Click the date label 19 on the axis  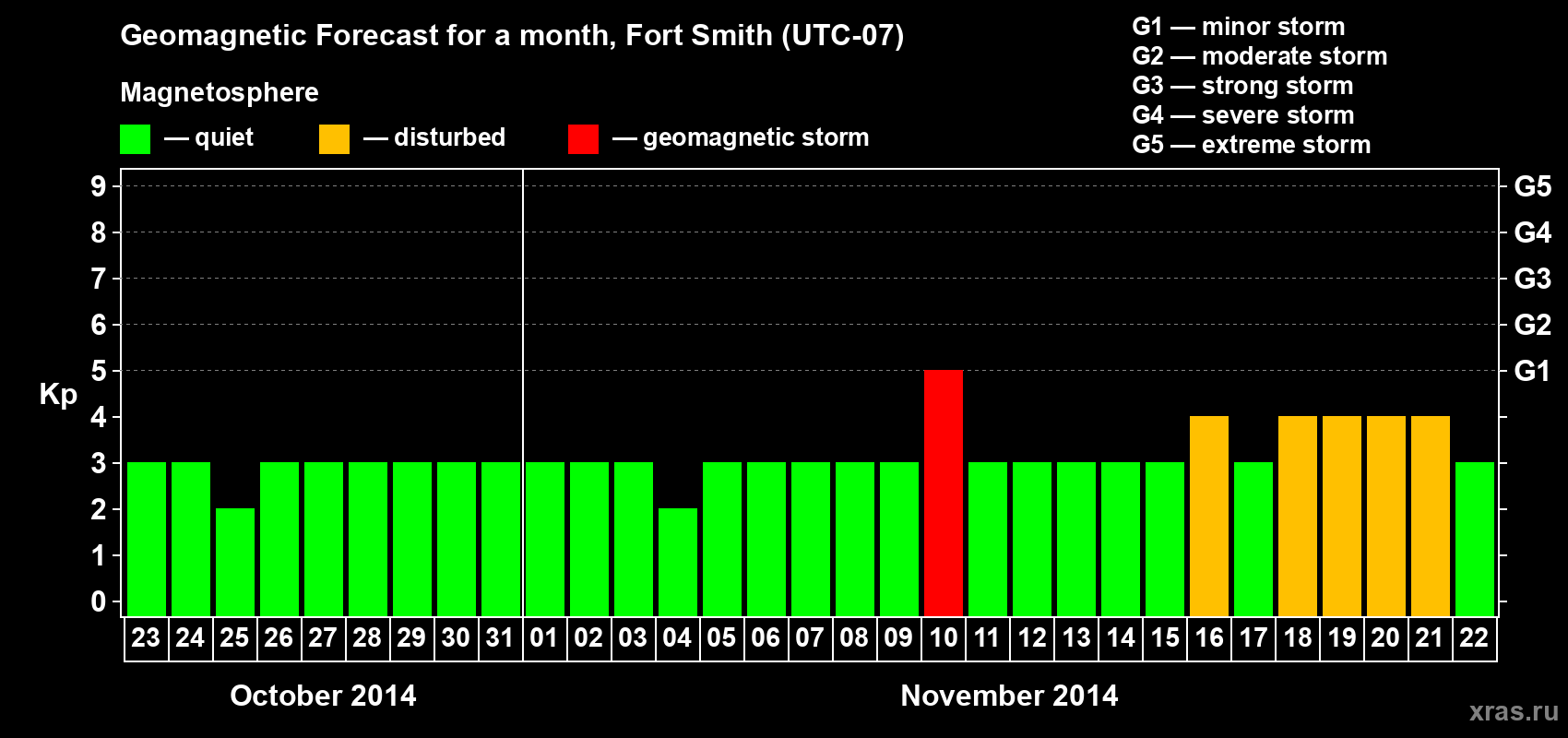click(x=1342, y=638)
